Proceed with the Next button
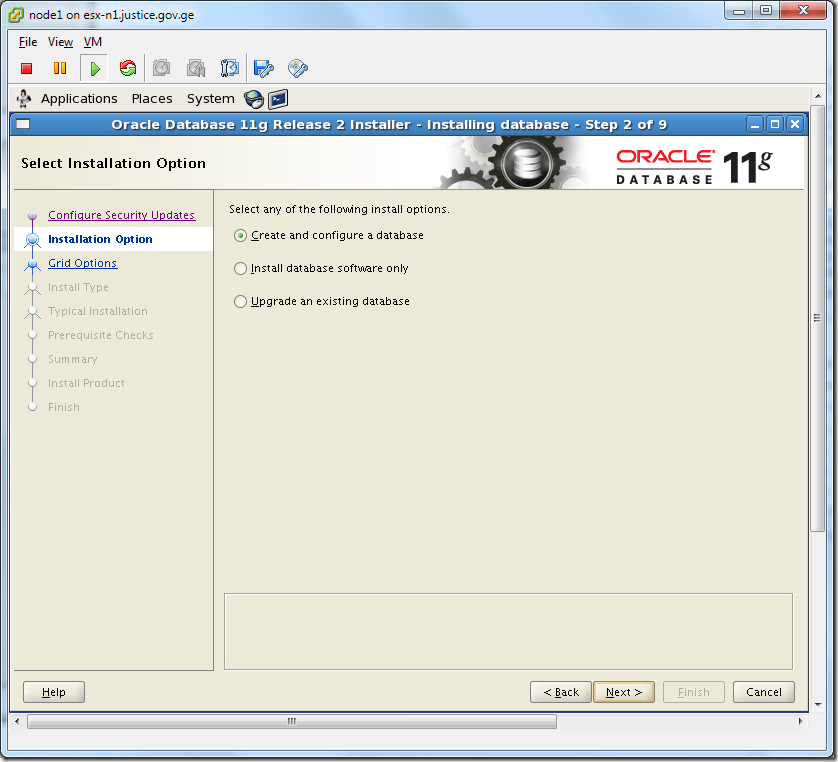This screenshot has height=762, width=838. point(623,691)
